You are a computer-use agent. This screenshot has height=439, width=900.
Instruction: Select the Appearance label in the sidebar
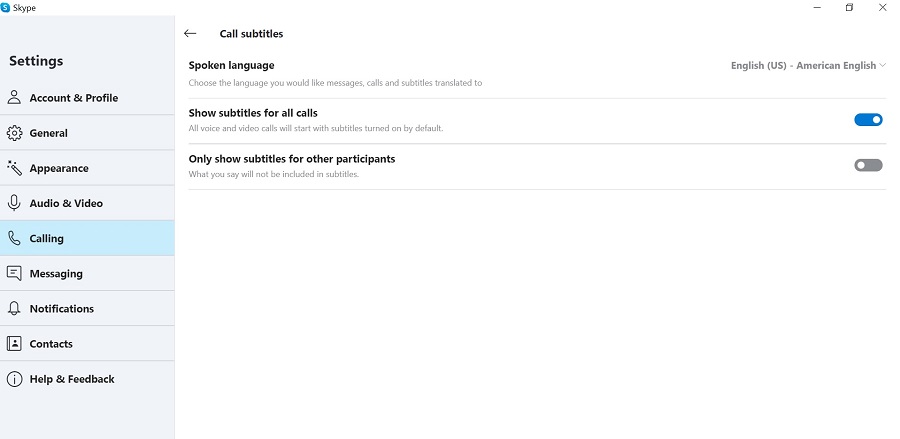pos(59,168)
